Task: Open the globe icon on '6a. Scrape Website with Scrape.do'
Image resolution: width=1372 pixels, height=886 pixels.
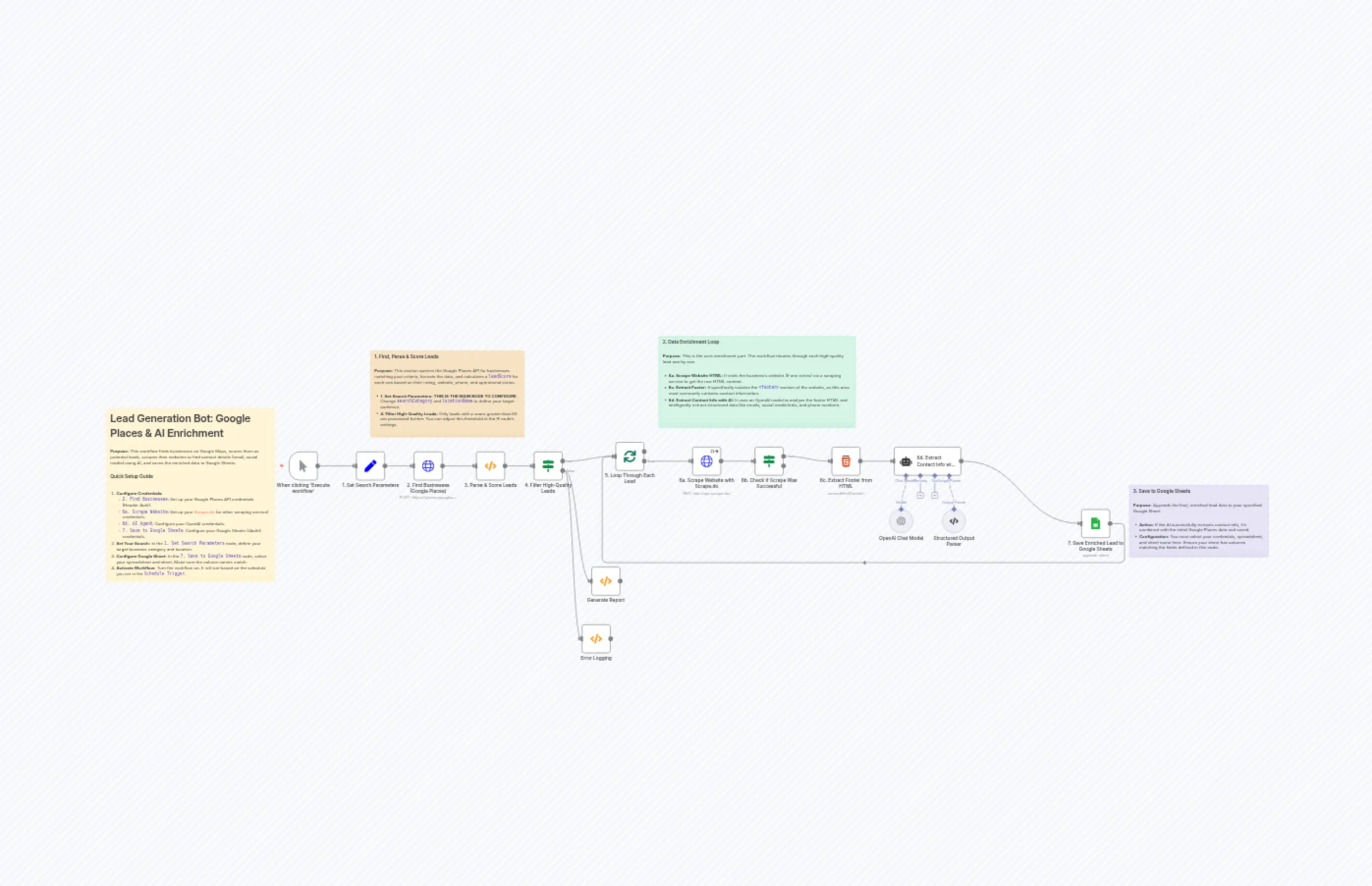Action: pyautogui.click(x=707, y=460)
